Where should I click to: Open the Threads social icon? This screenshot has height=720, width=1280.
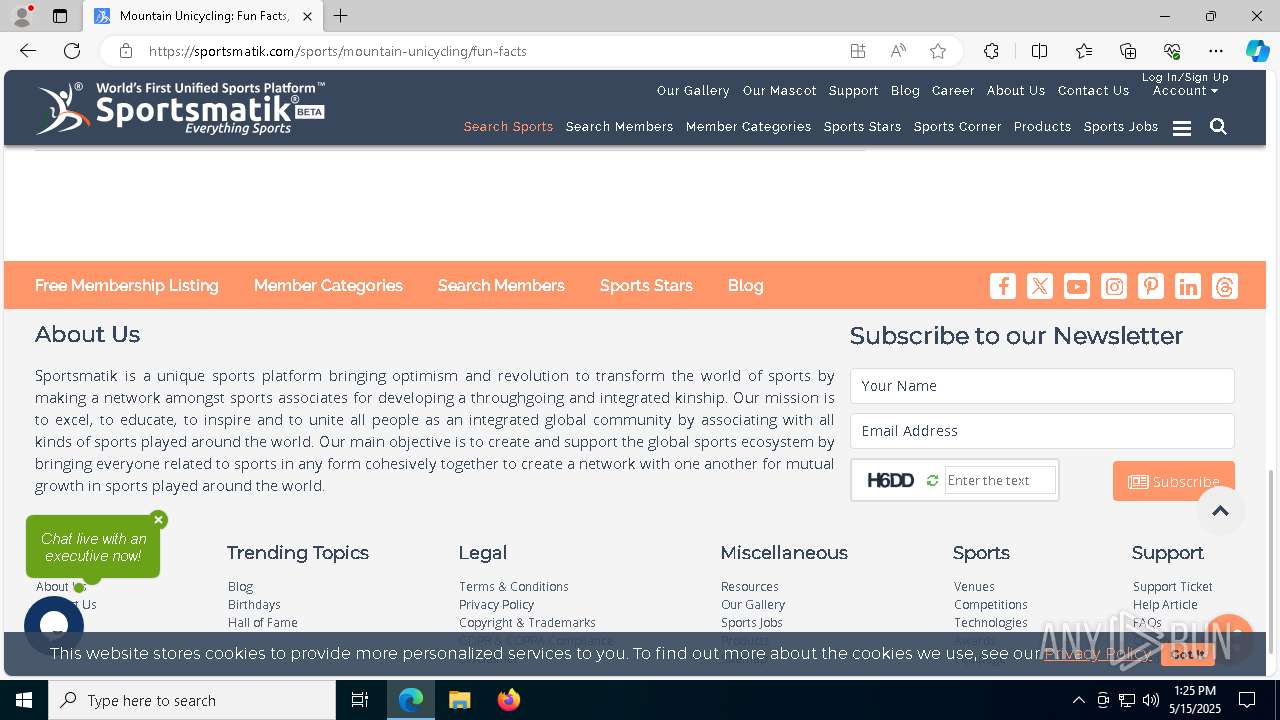pos(1225,286)
